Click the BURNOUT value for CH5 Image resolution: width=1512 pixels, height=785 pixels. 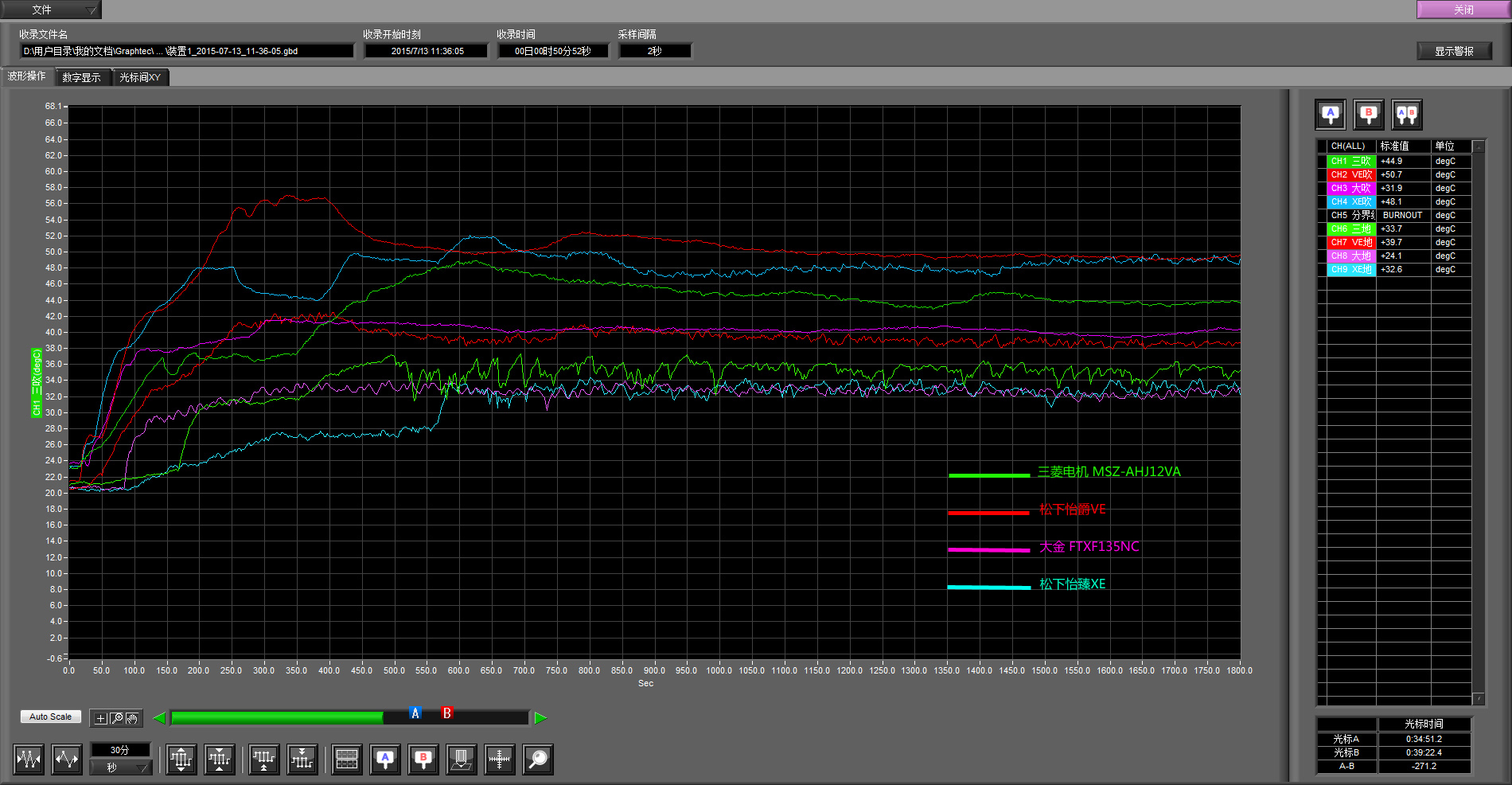tap(1402, 215)
